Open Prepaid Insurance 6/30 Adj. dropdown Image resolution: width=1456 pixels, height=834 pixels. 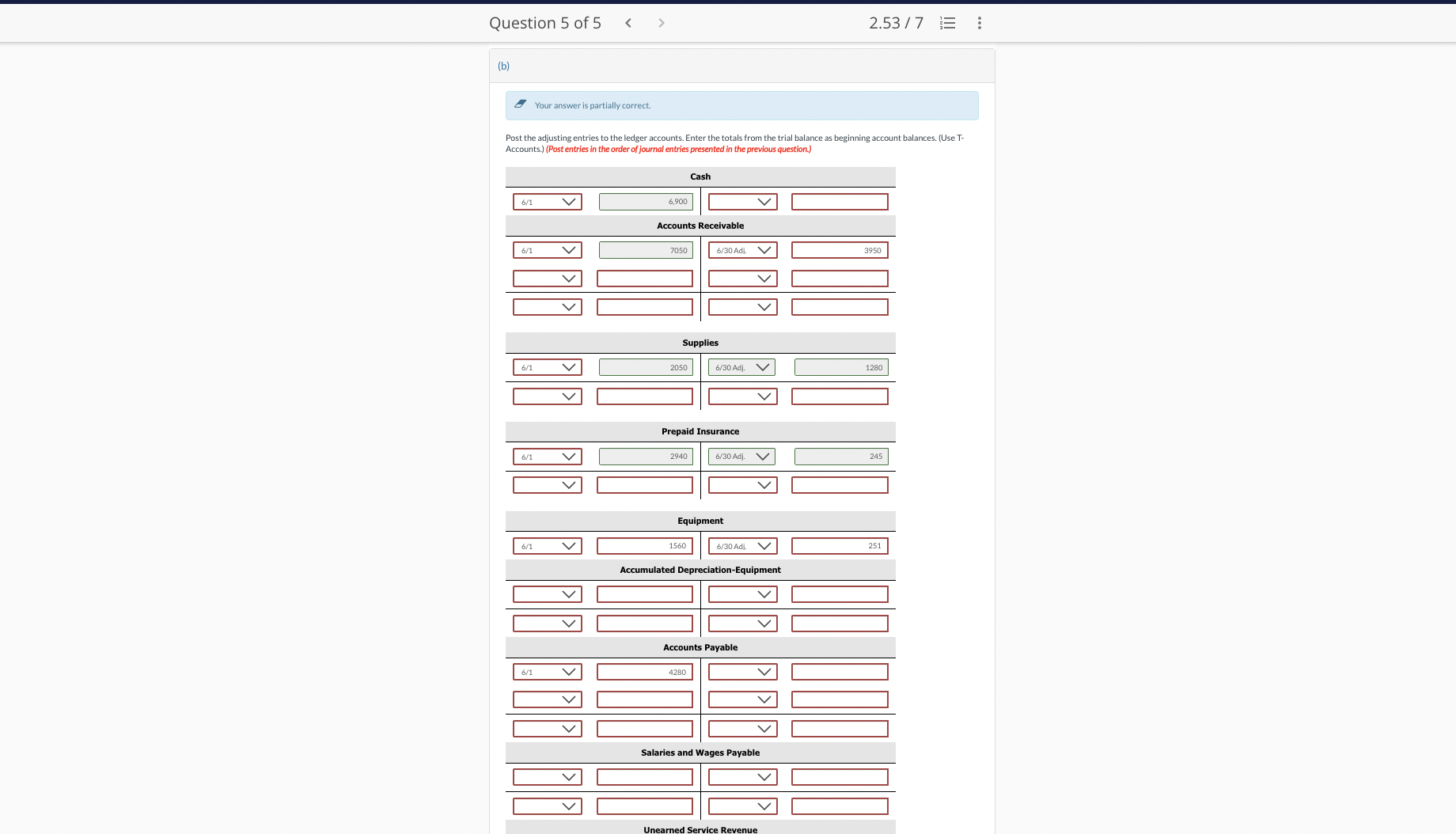pos(741,457)
